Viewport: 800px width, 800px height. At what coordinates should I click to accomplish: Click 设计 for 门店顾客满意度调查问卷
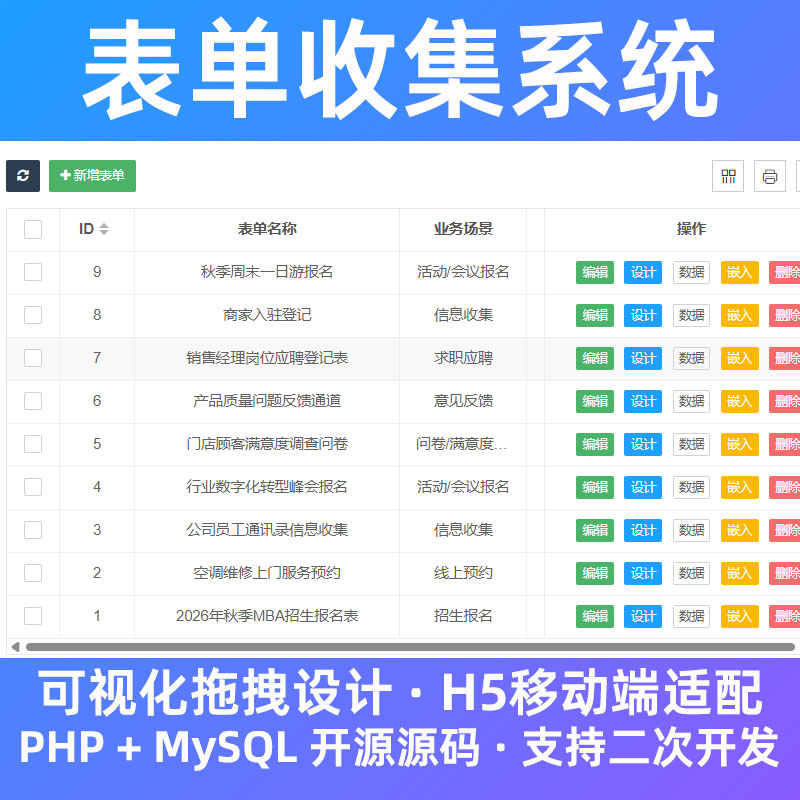(643, 444)
